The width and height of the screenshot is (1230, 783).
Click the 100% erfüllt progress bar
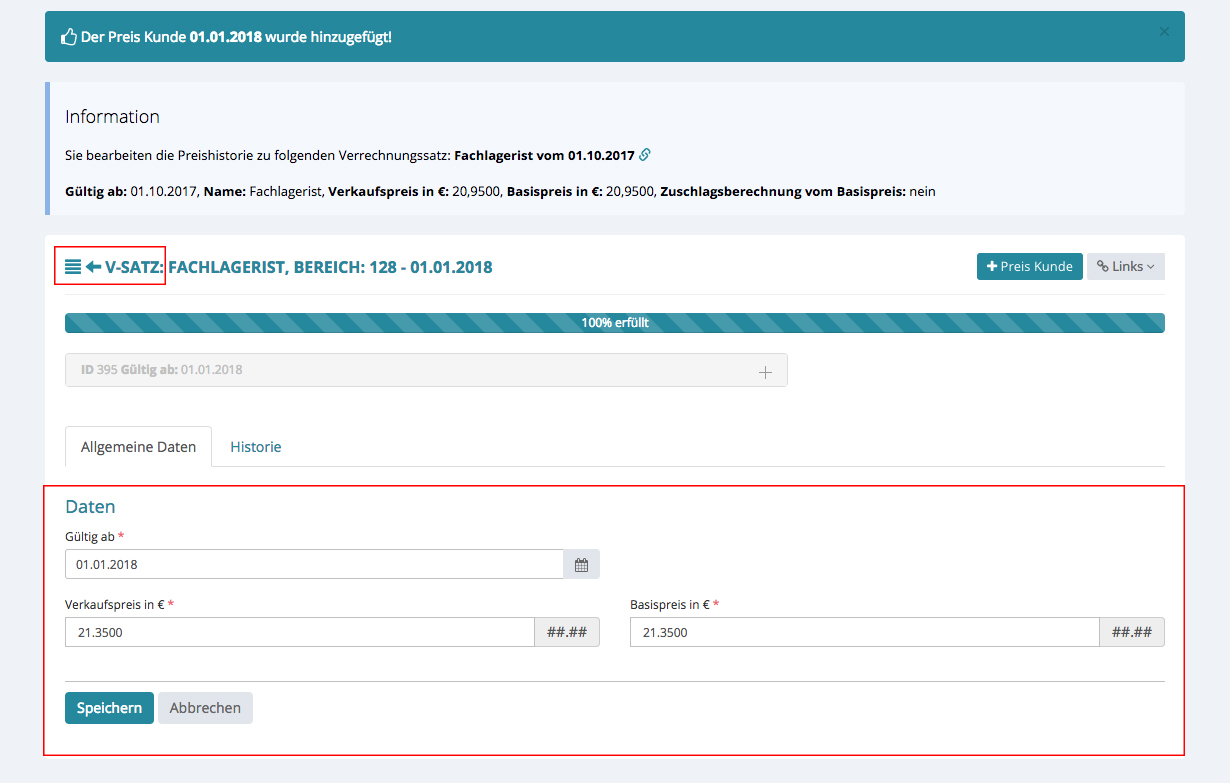click(614, 323)
